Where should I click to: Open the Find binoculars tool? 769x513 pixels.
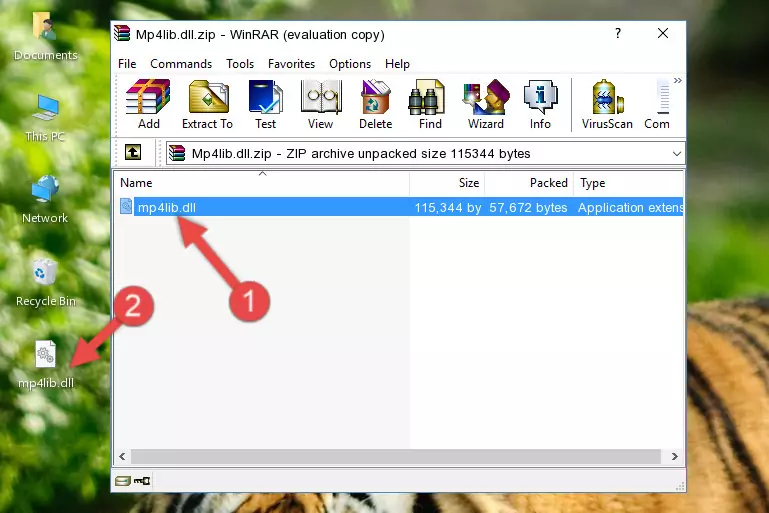point(430,104)
